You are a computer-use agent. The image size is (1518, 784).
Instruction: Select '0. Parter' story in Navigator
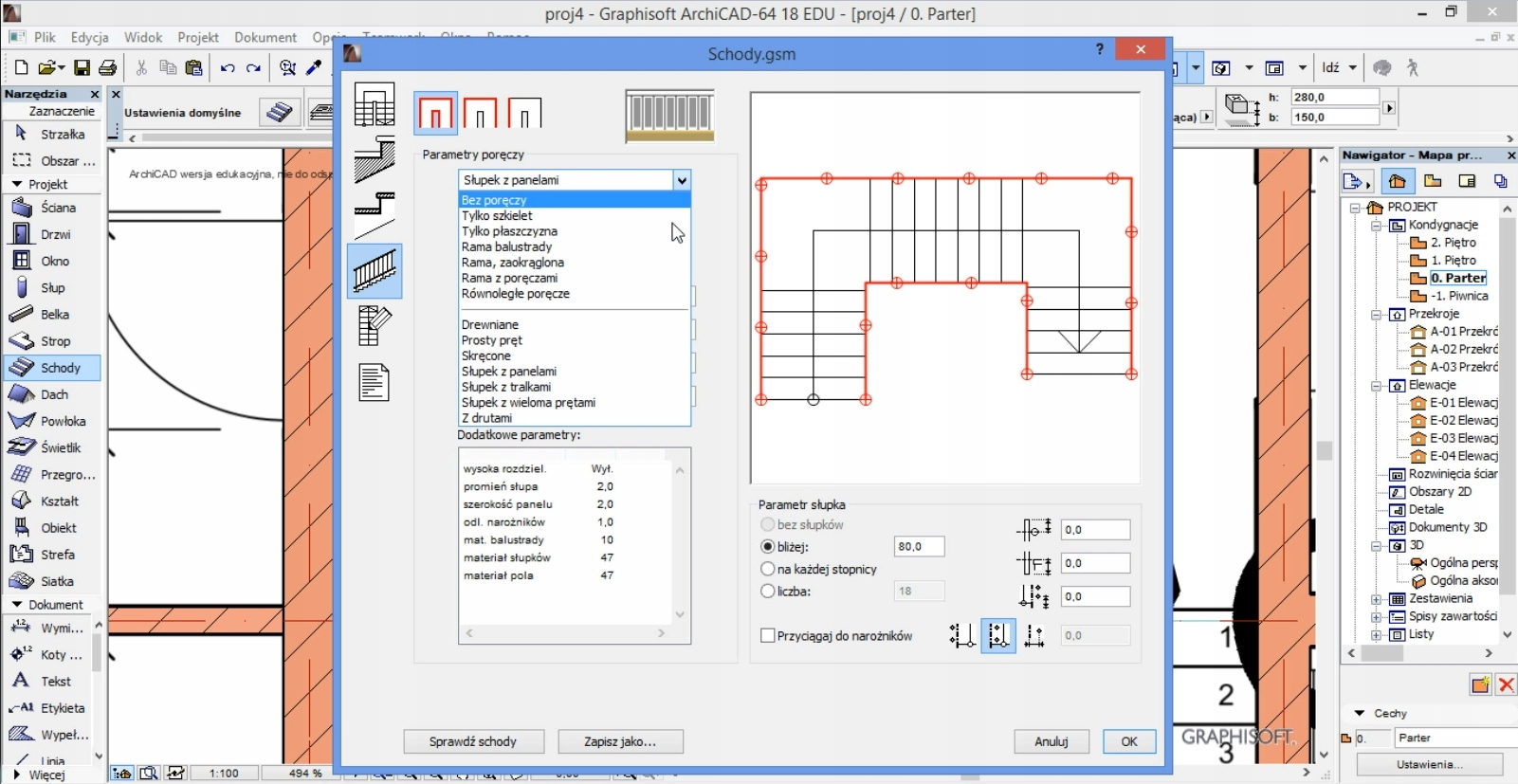pos(1458,278)
